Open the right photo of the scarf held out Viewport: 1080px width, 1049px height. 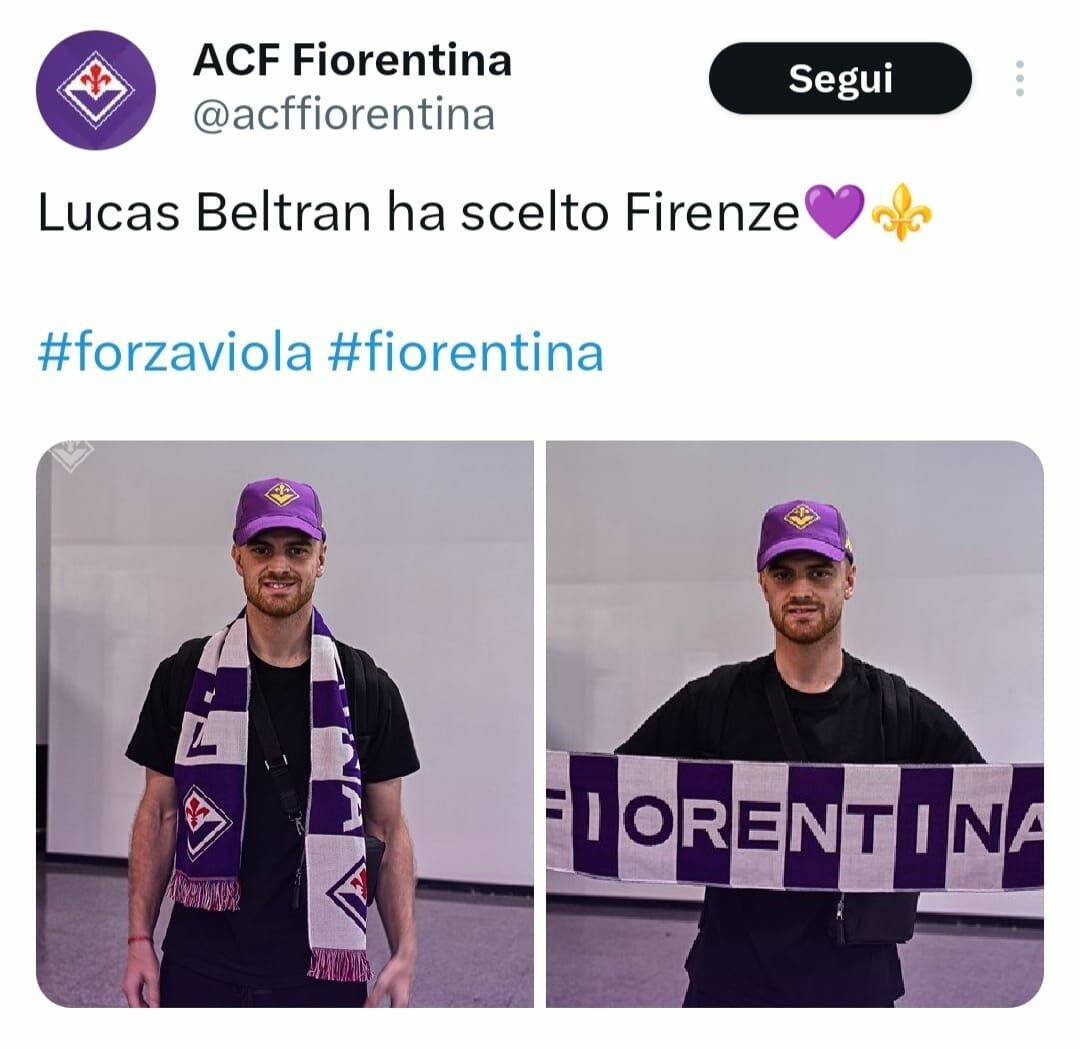point(795,724)
